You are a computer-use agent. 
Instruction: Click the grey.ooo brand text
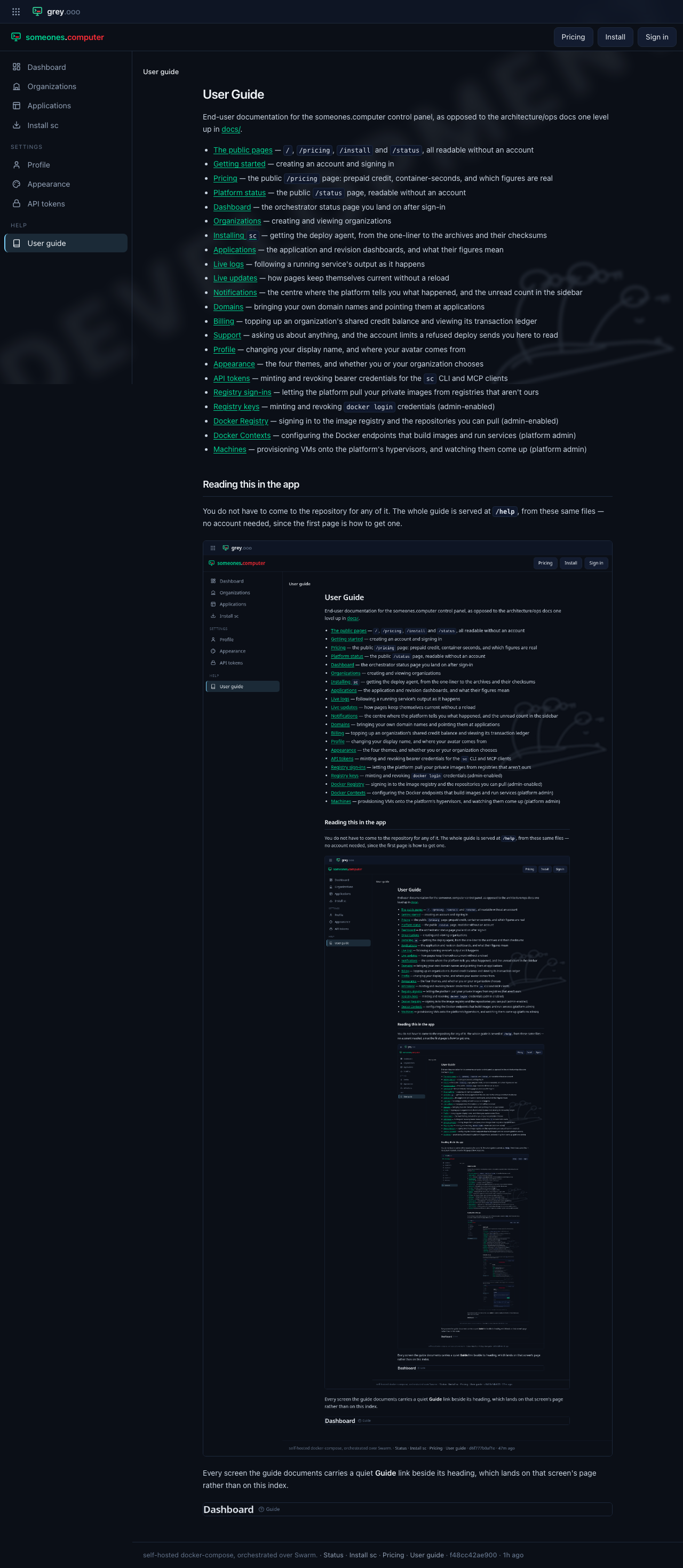[63, 12]
